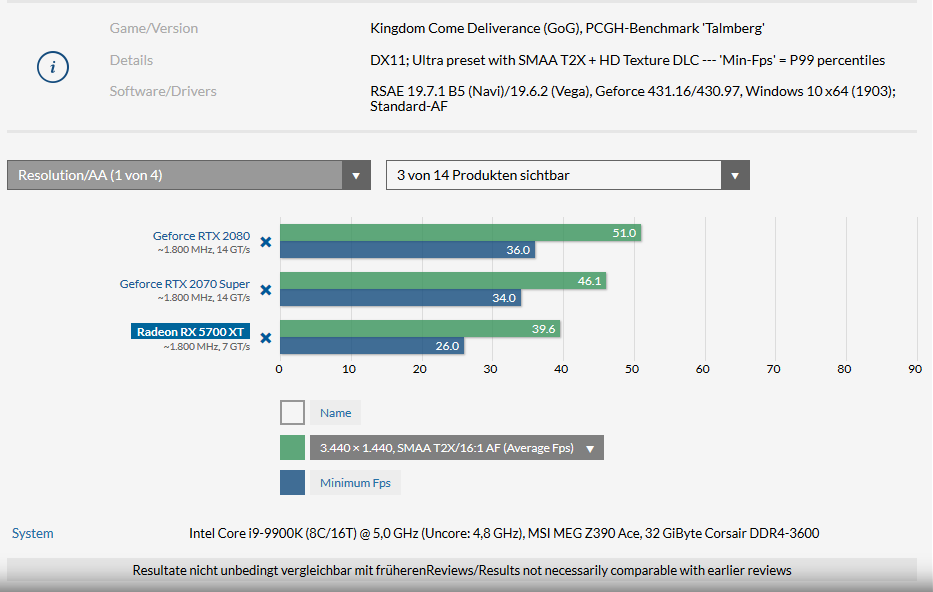Image resolution: width=933 pixels, height=592 pixels.
Task: Click the Game/Version label
Action: [x=154, y=28]
